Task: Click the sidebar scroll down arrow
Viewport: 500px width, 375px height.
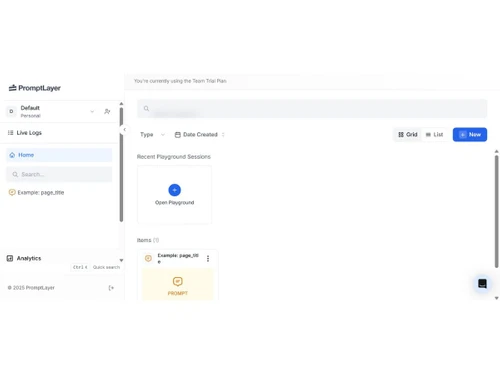Action: click(121, 260)
